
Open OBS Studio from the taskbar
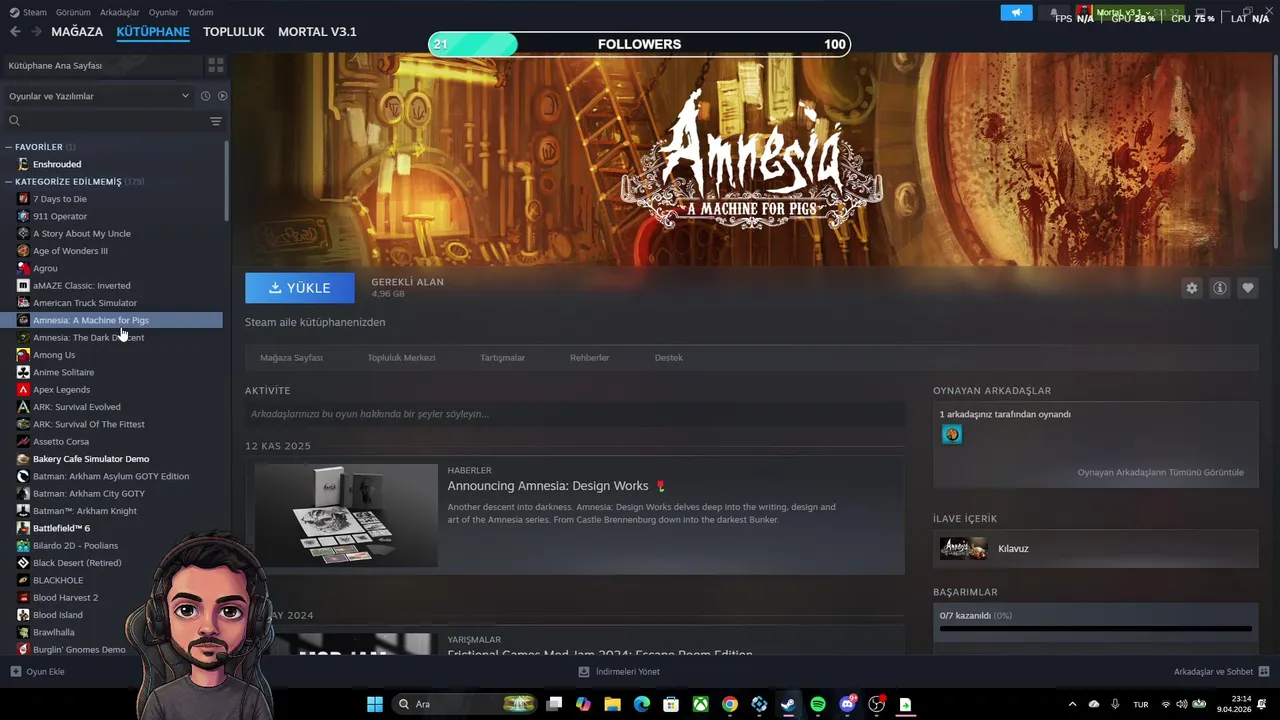(877, 704)
